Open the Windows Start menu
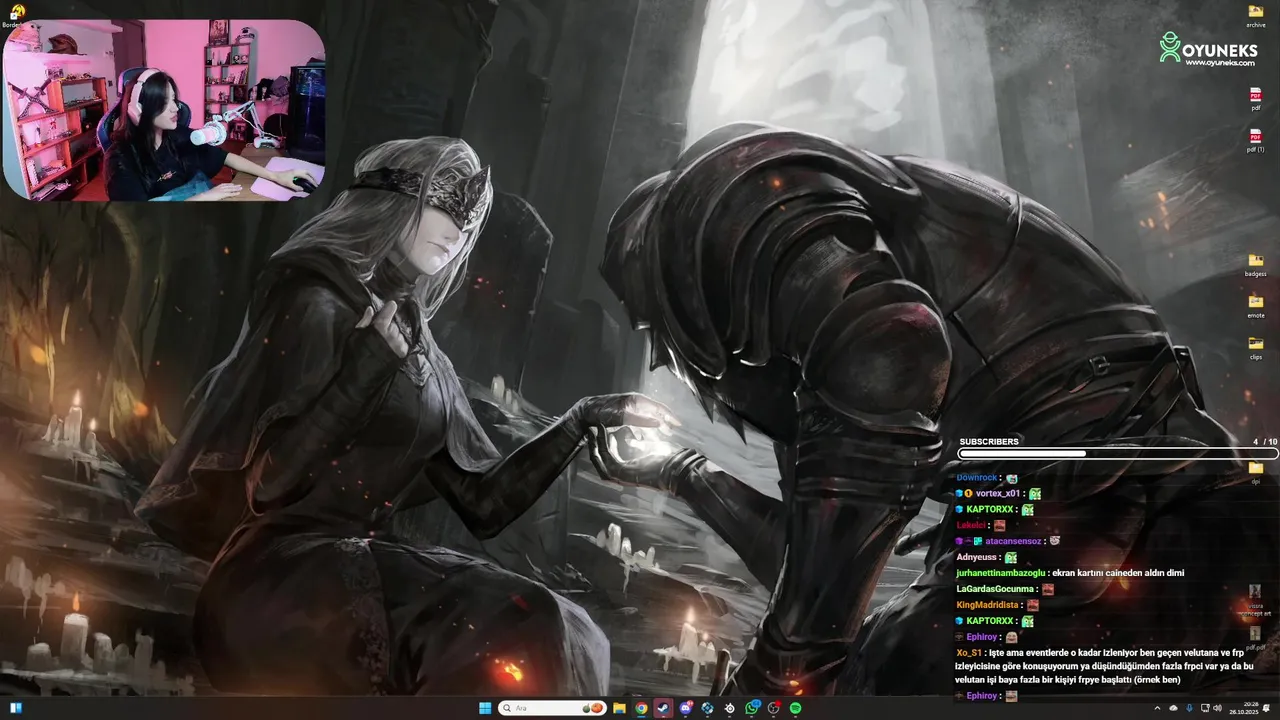1280x720 pixels. pos(485,708)
